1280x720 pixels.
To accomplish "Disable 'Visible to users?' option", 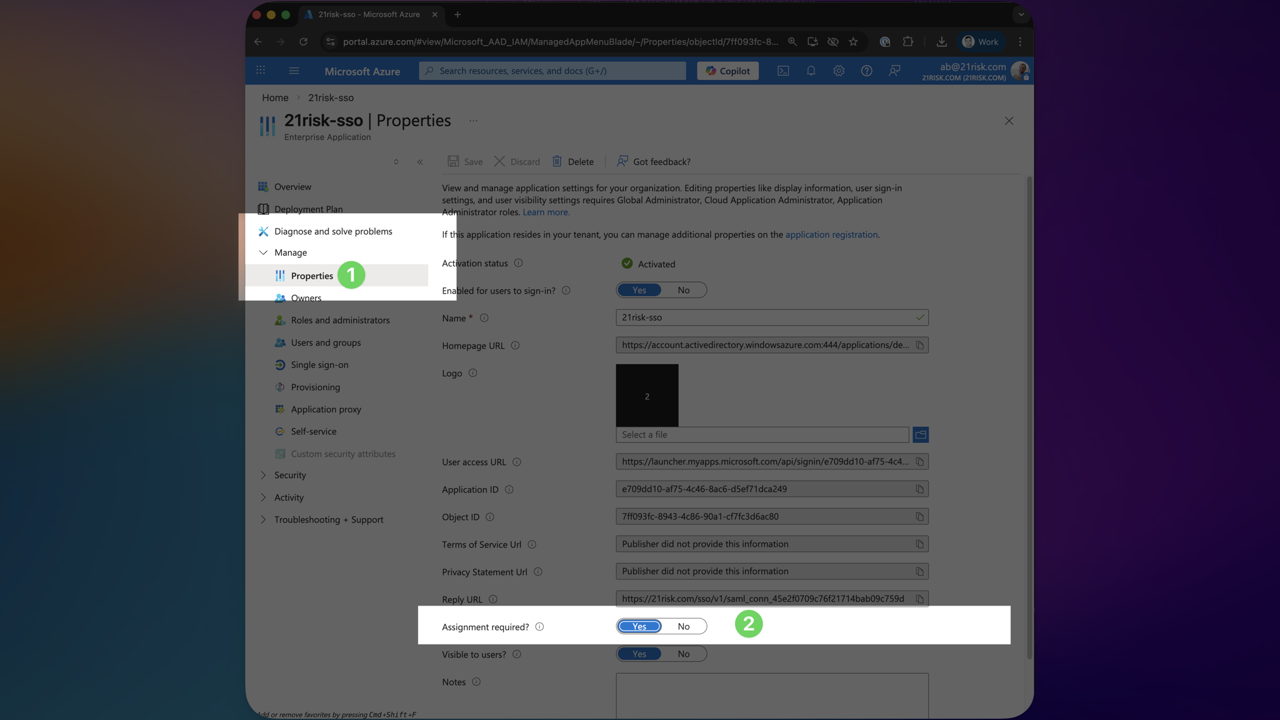I will coord(684,653).
